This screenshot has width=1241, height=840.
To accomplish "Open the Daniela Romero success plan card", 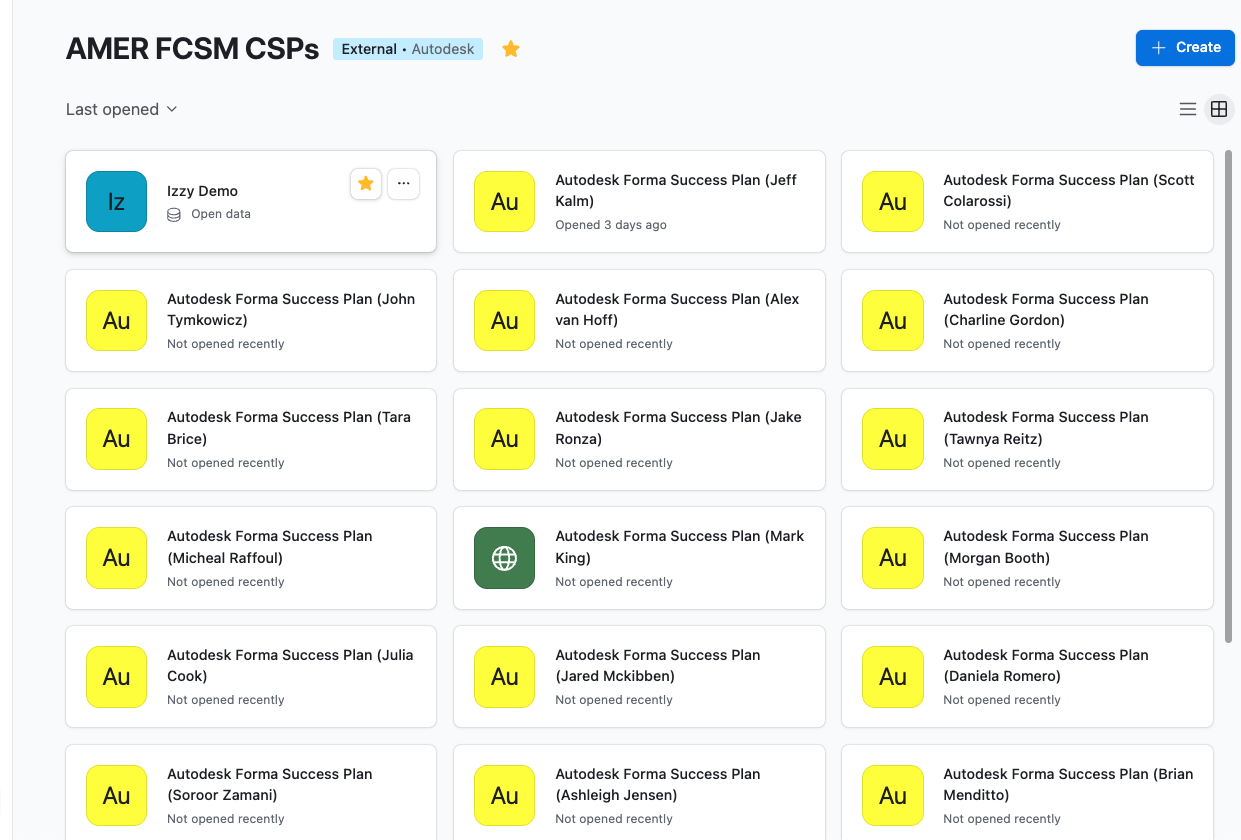I will pyautogui.click(x=1027, y=677).
